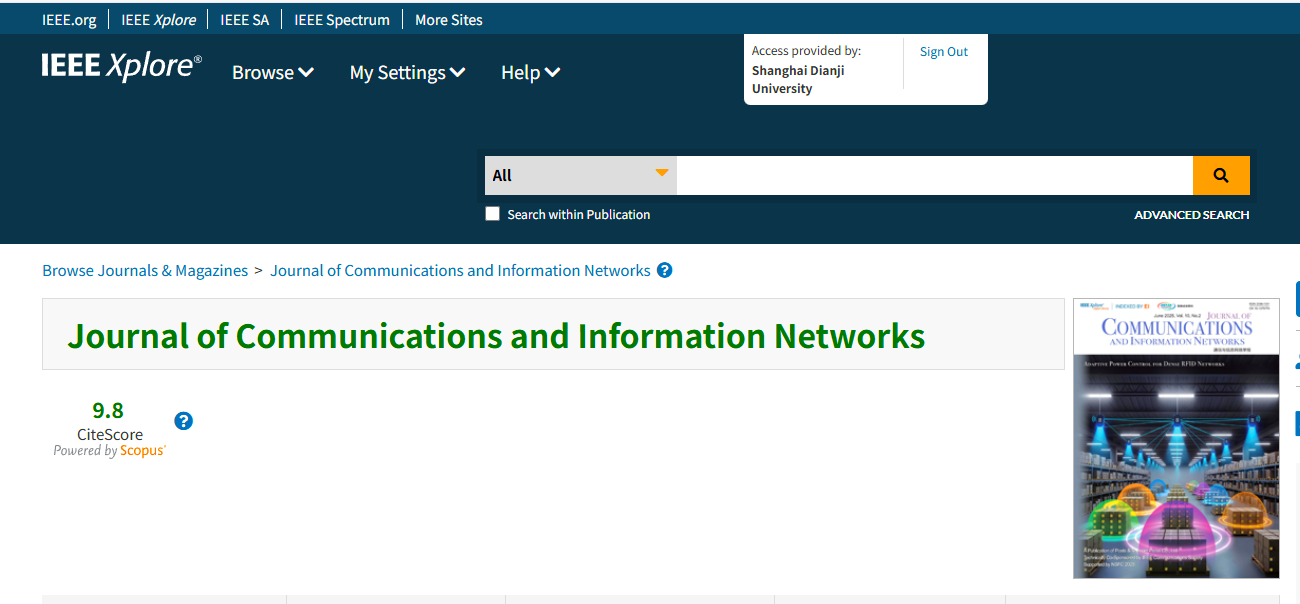
Task: Open the journal cover thumbnail image
Action: 1176,438
